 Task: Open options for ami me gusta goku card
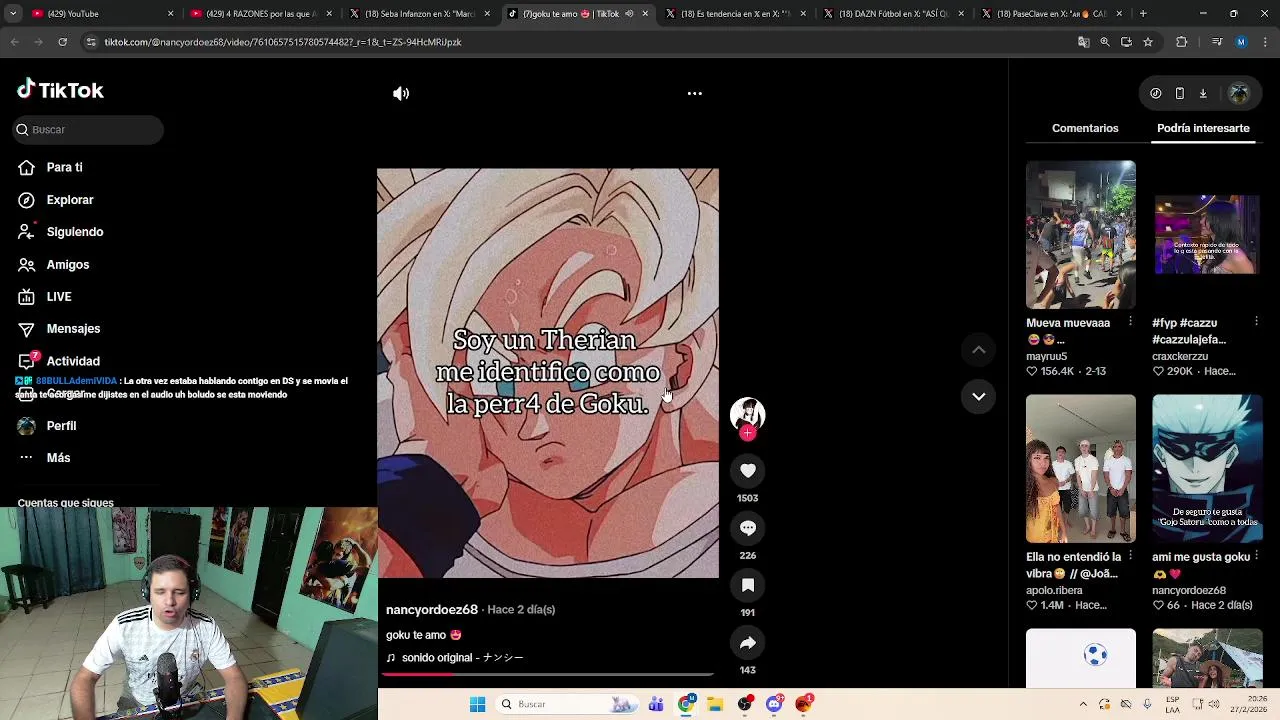pyautogui.click(x=1256, y=555)
